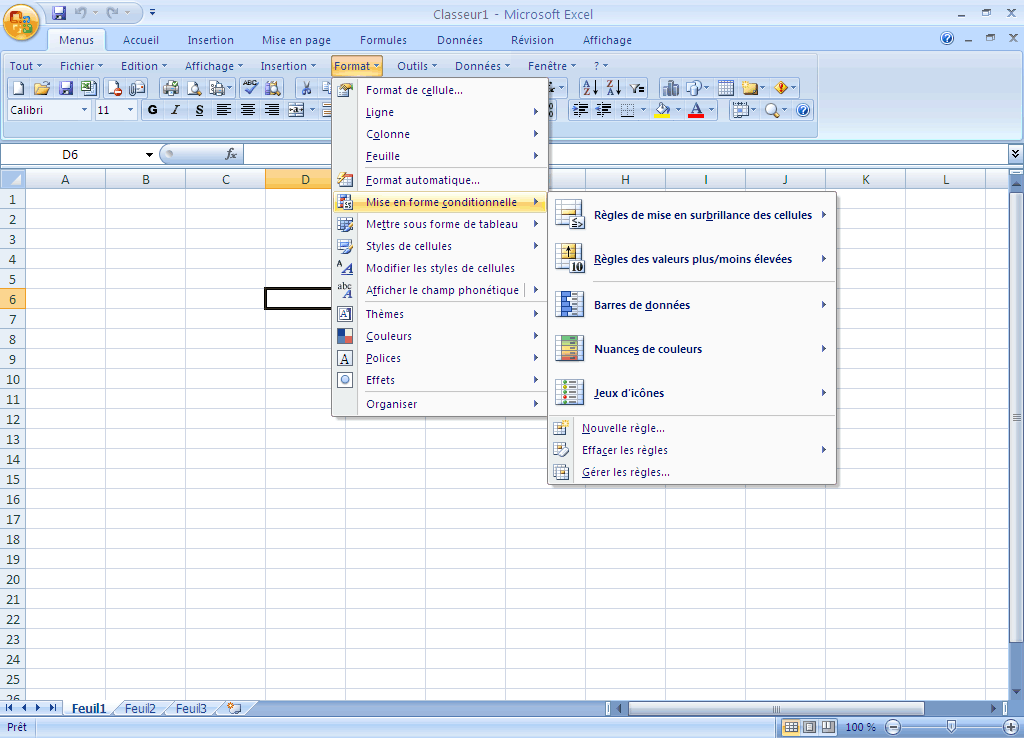Screen dimensions: 1024x738
Task: Apply bold with the G button
Action: [152, 110]
